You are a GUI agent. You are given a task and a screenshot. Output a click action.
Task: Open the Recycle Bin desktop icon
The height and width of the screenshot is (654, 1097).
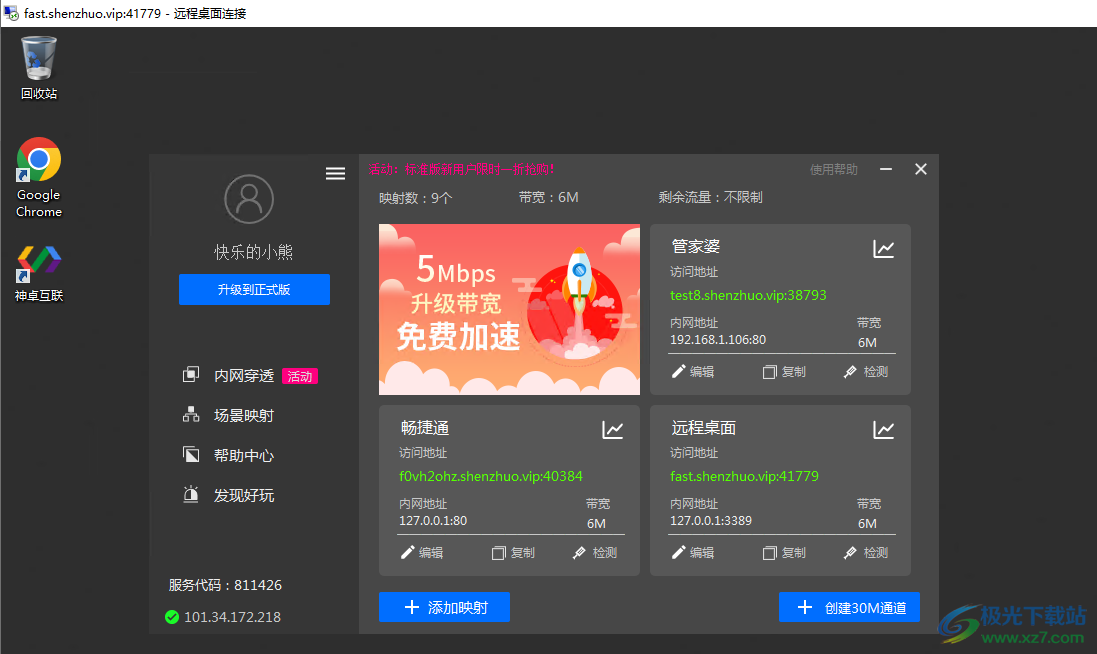(x=38, y=68)
